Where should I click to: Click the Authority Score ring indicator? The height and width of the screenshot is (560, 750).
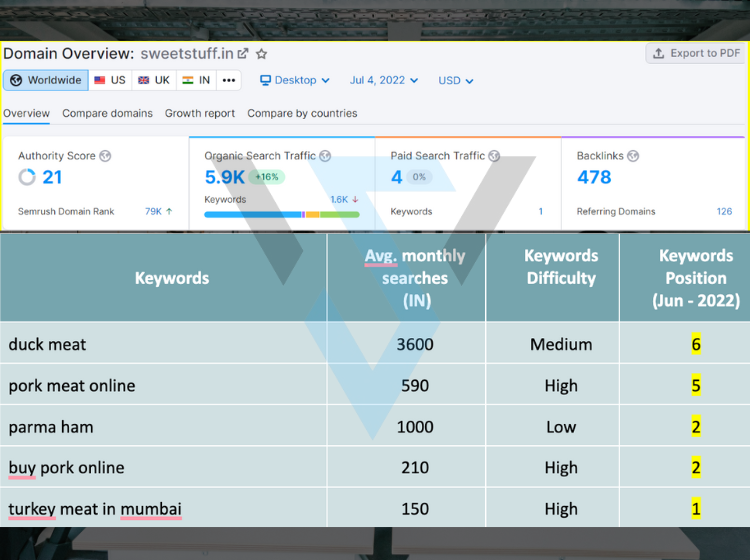[27, 177]
